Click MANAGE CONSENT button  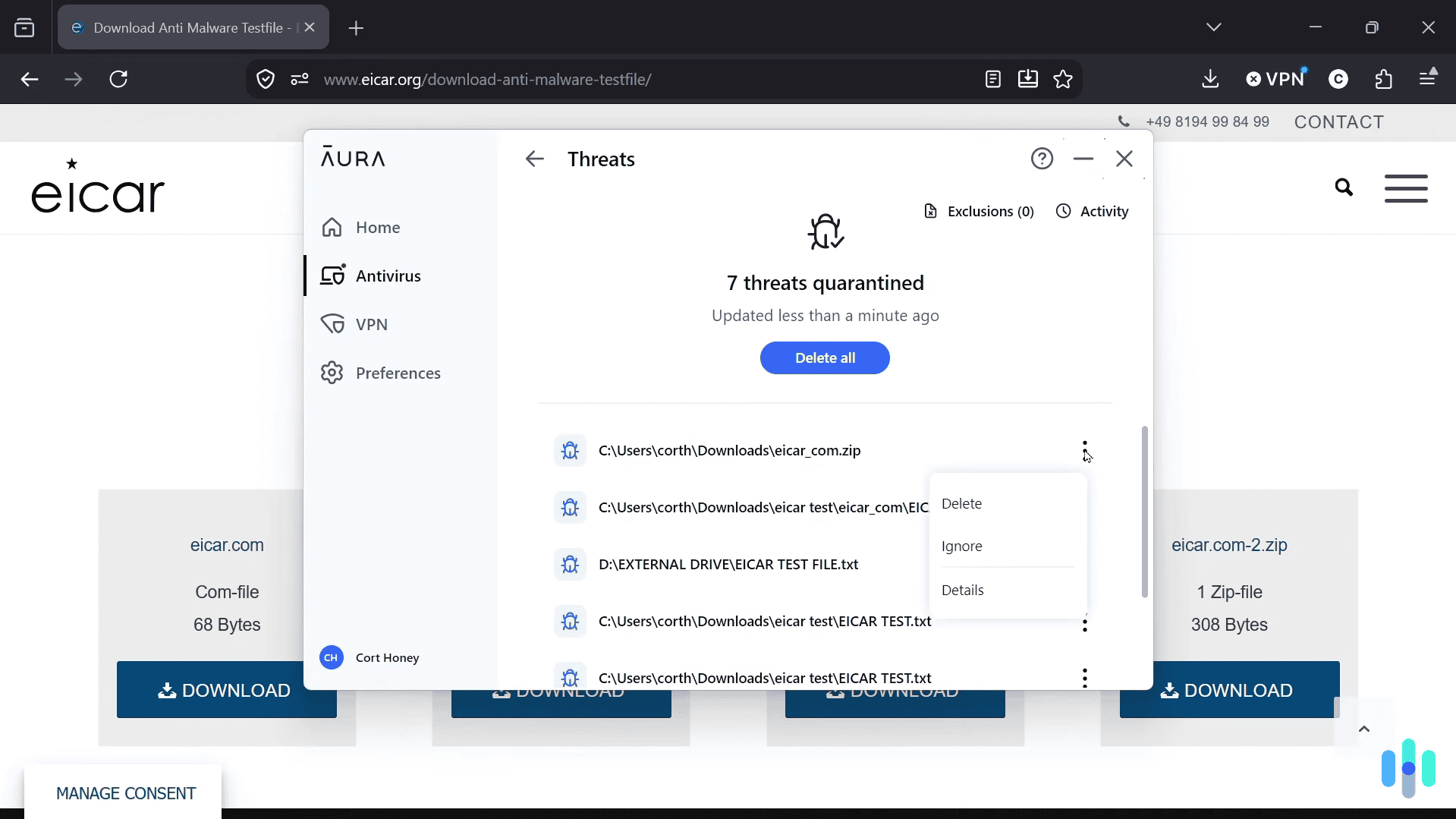coord(126,793)
